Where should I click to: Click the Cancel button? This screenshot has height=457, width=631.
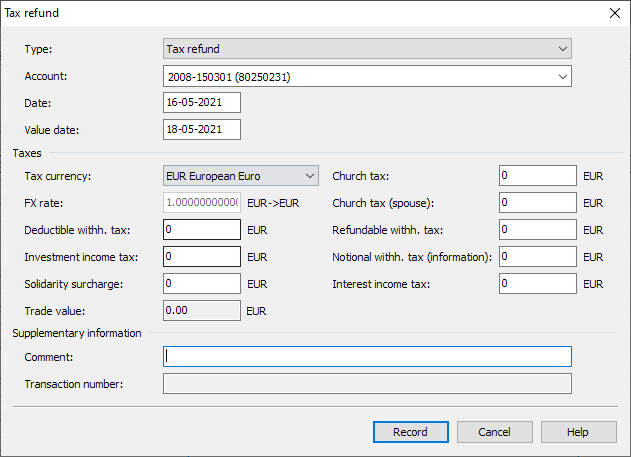pyautogui.click(x=494, y=432)
